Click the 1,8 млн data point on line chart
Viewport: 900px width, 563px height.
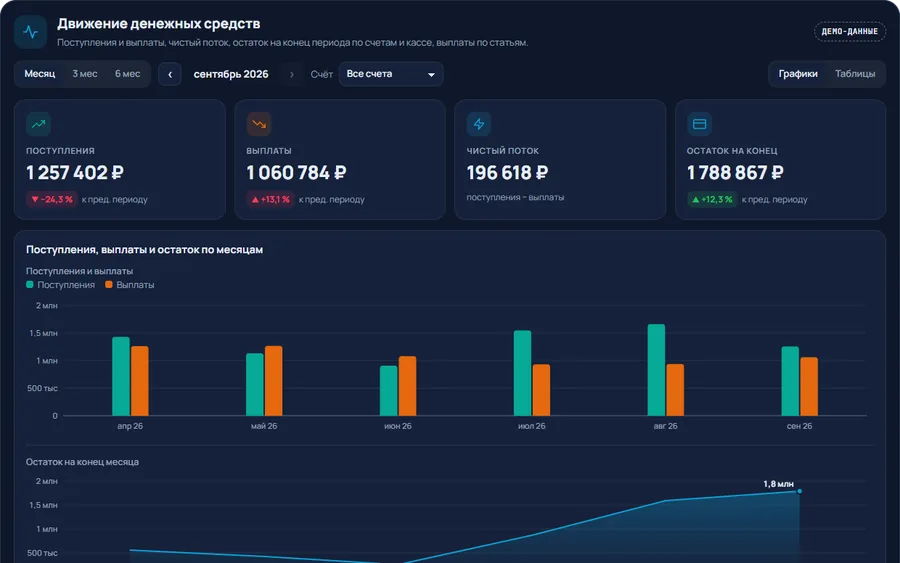pos(800,491)
